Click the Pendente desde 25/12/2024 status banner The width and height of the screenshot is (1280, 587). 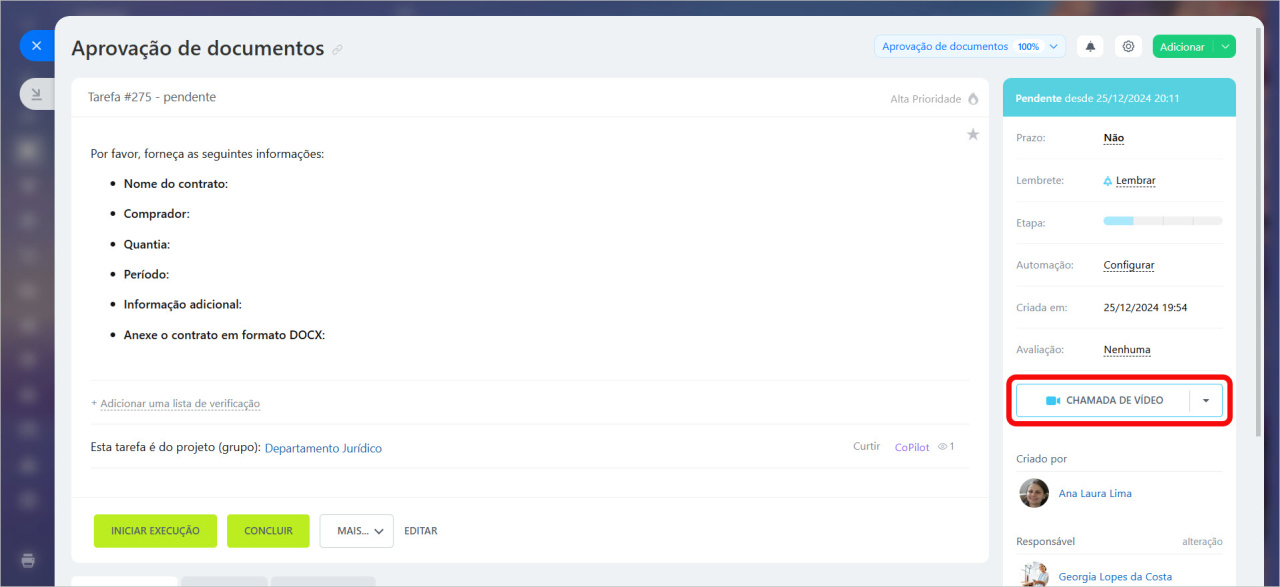click(x=1119, y=98)
